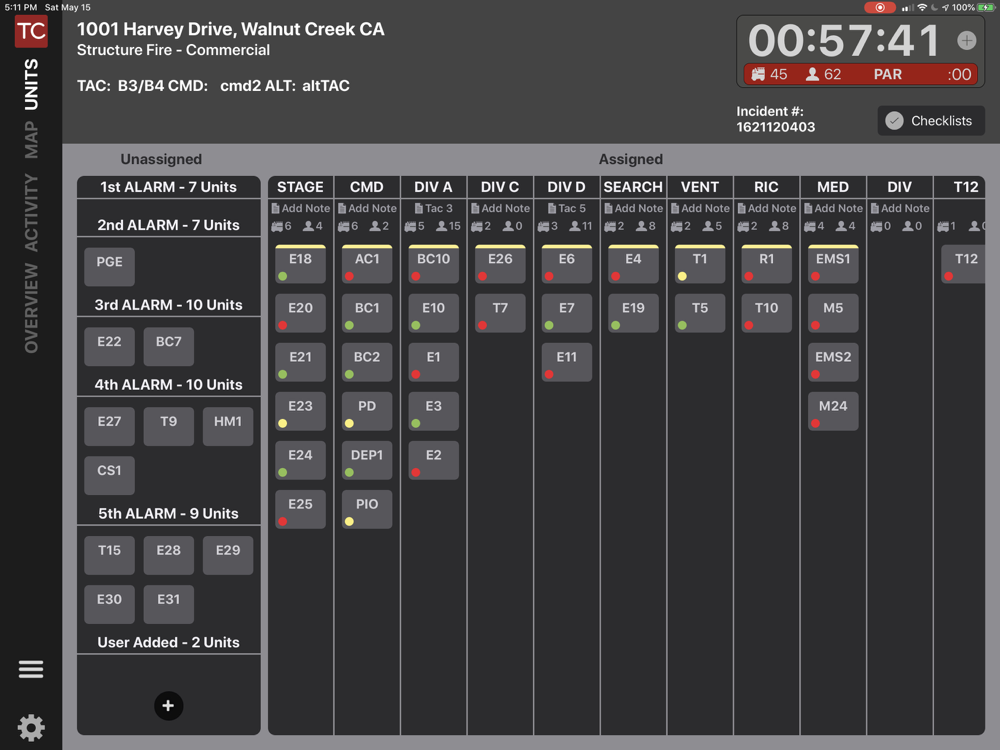Tap the plus icon next to the timer

click(966, 40)
